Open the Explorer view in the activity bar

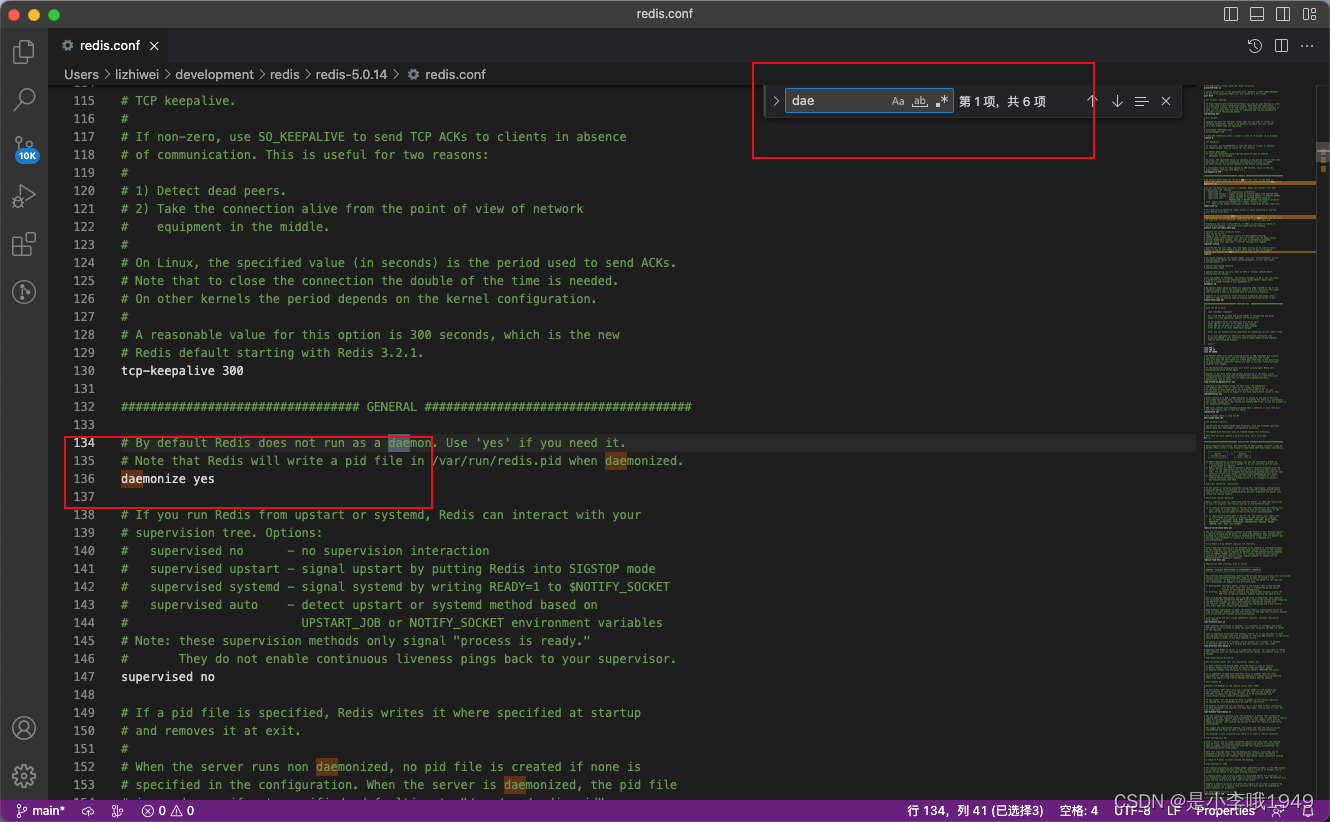click(24, 52)
